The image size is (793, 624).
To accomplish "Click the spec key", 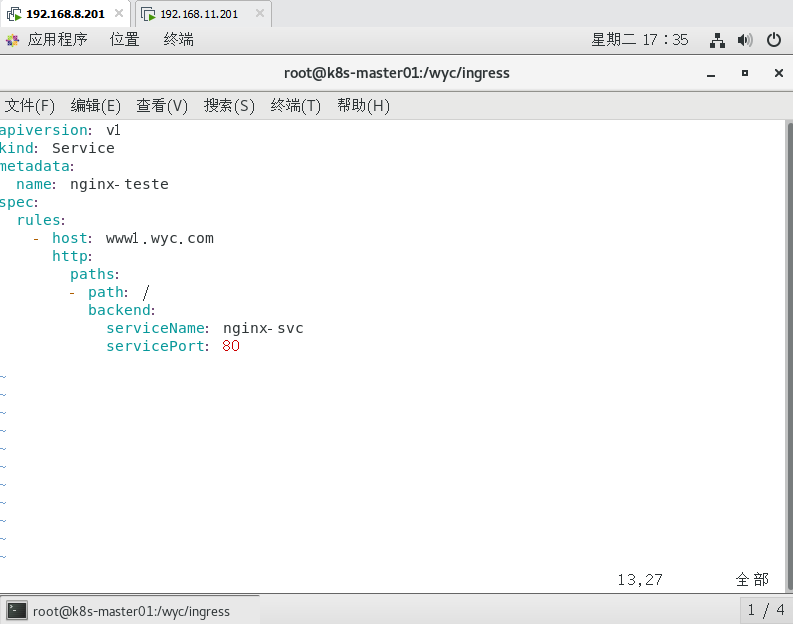I will coord(19,202).
